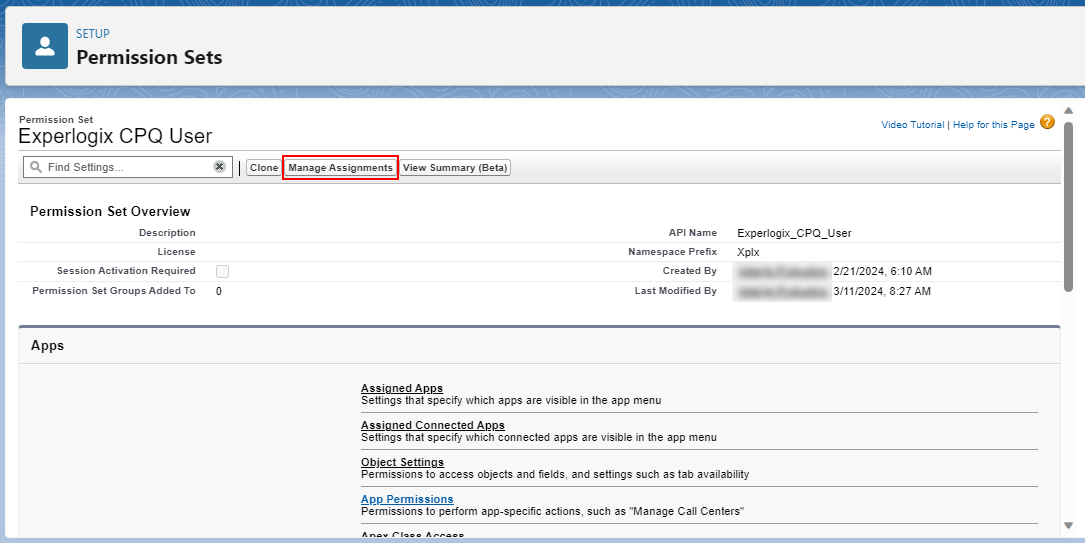Open Help for this Page link
This screenshot has height=543, width=1085.
994,125
